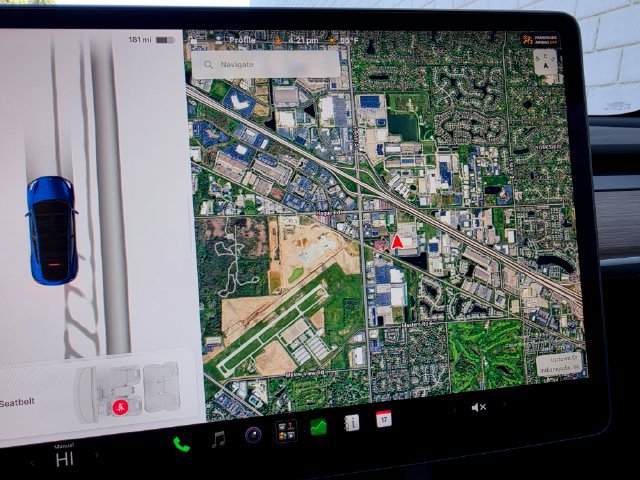Open the app launcher grid icon
This screenshot has height=480, width=640.
[286, 431]
